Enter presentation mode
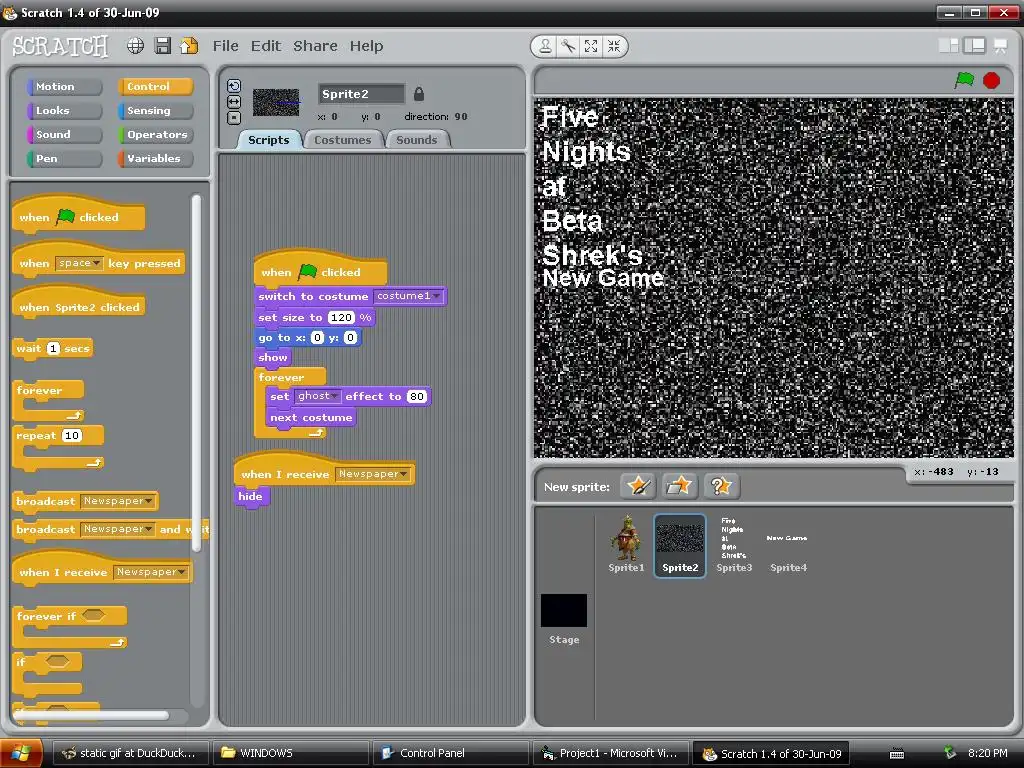The image size is (1024, 768). [x=1000, y=45]
